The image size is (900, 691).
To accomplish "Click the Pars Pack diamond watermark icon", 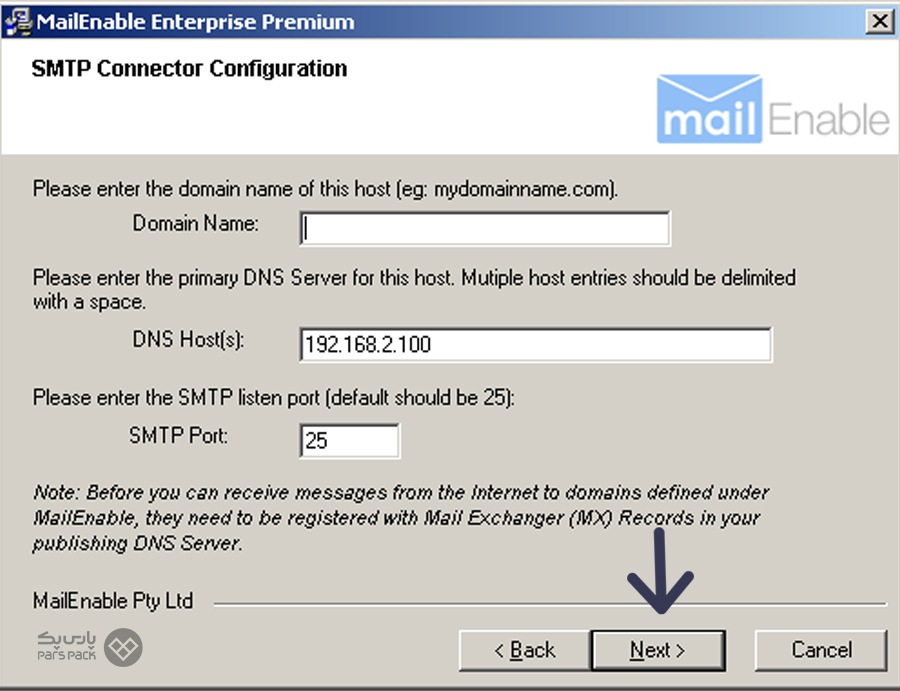I will 123,647.
